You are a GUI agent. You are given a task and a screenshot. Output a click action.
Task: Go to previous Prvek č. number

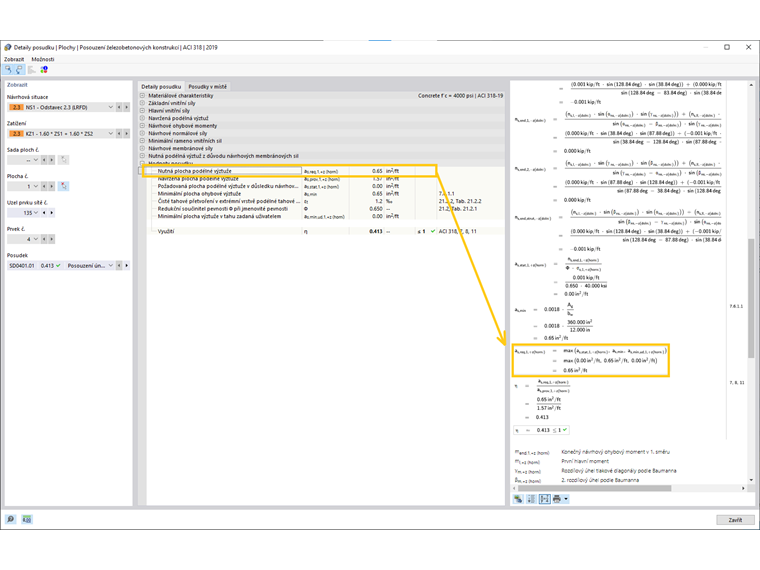44,239
